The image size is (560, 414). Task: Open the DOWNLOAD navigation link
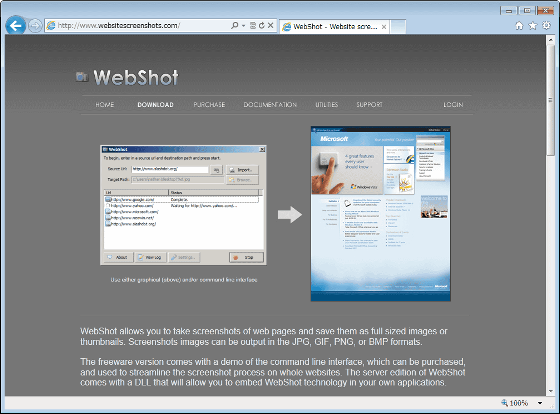(155, 105)
